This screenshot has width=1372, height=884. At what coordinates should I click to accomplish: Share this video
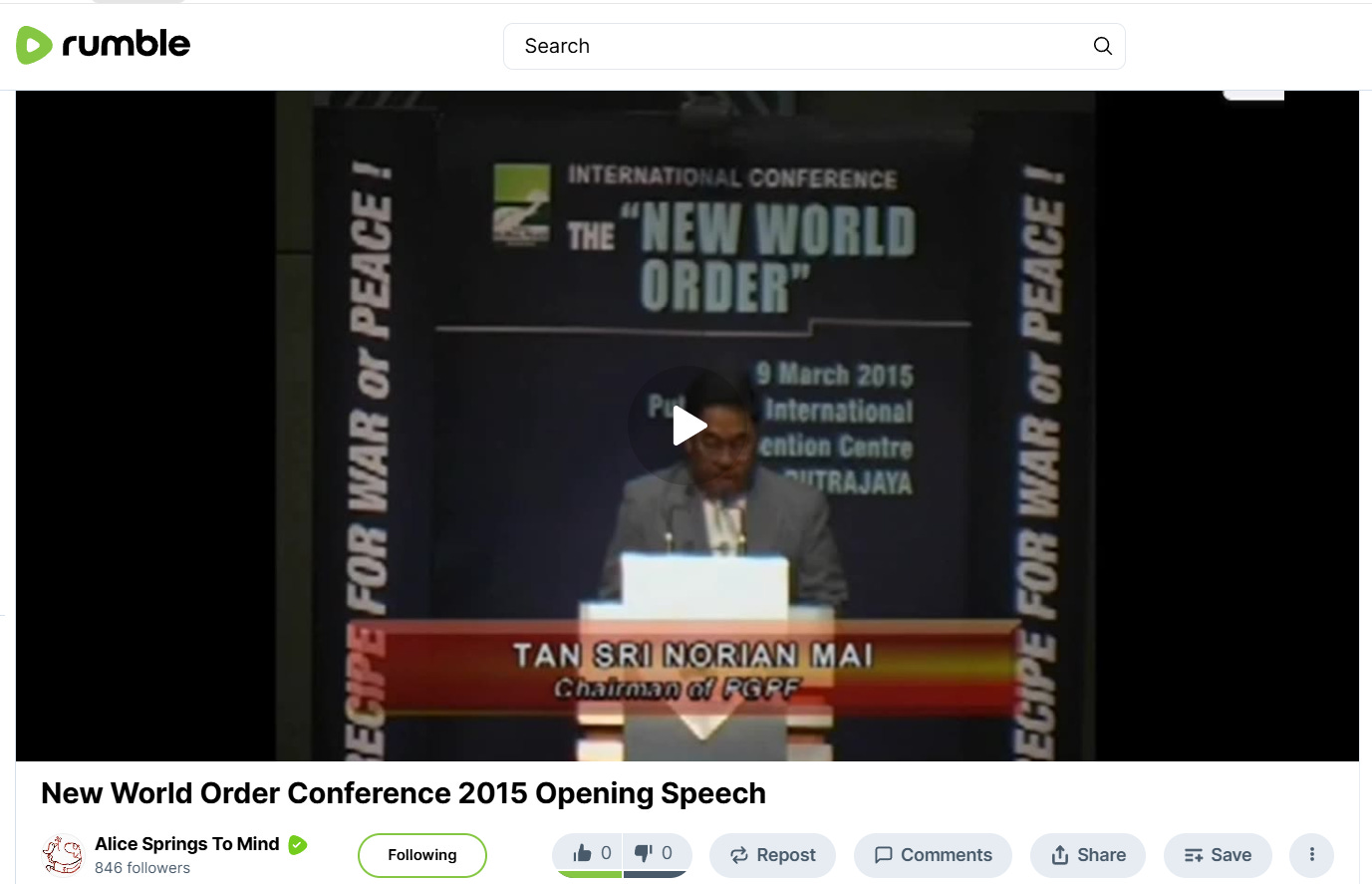coord(1088,855)
